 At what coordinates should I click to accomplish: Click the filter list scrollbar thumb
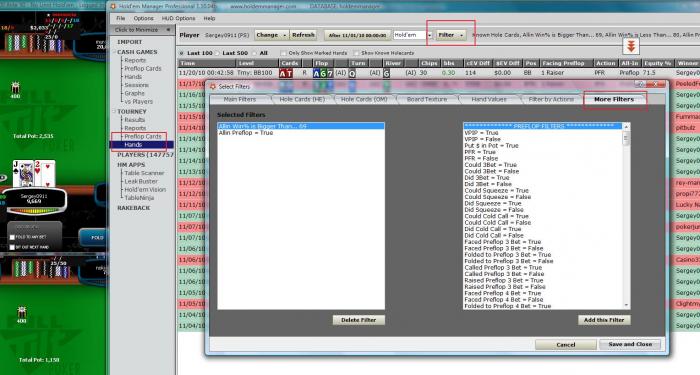pos(626,138)
